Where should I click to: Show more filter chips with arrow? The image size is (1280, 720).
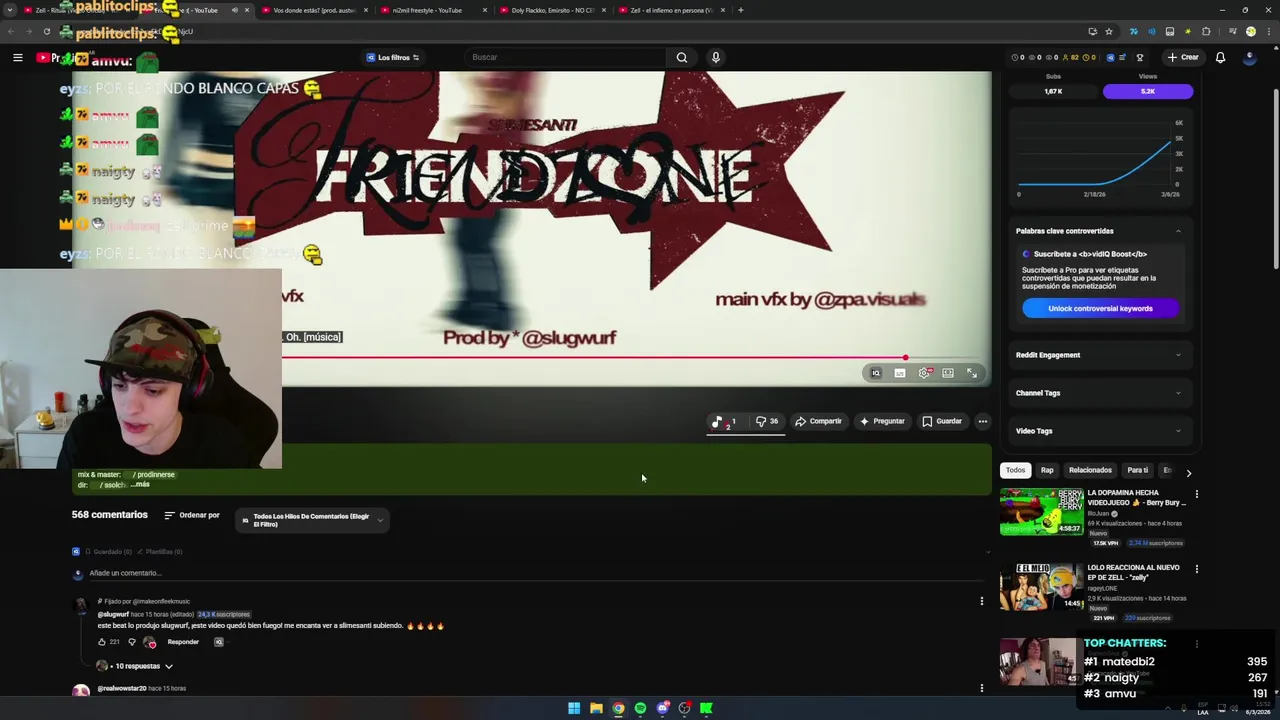click(1188, 472)
